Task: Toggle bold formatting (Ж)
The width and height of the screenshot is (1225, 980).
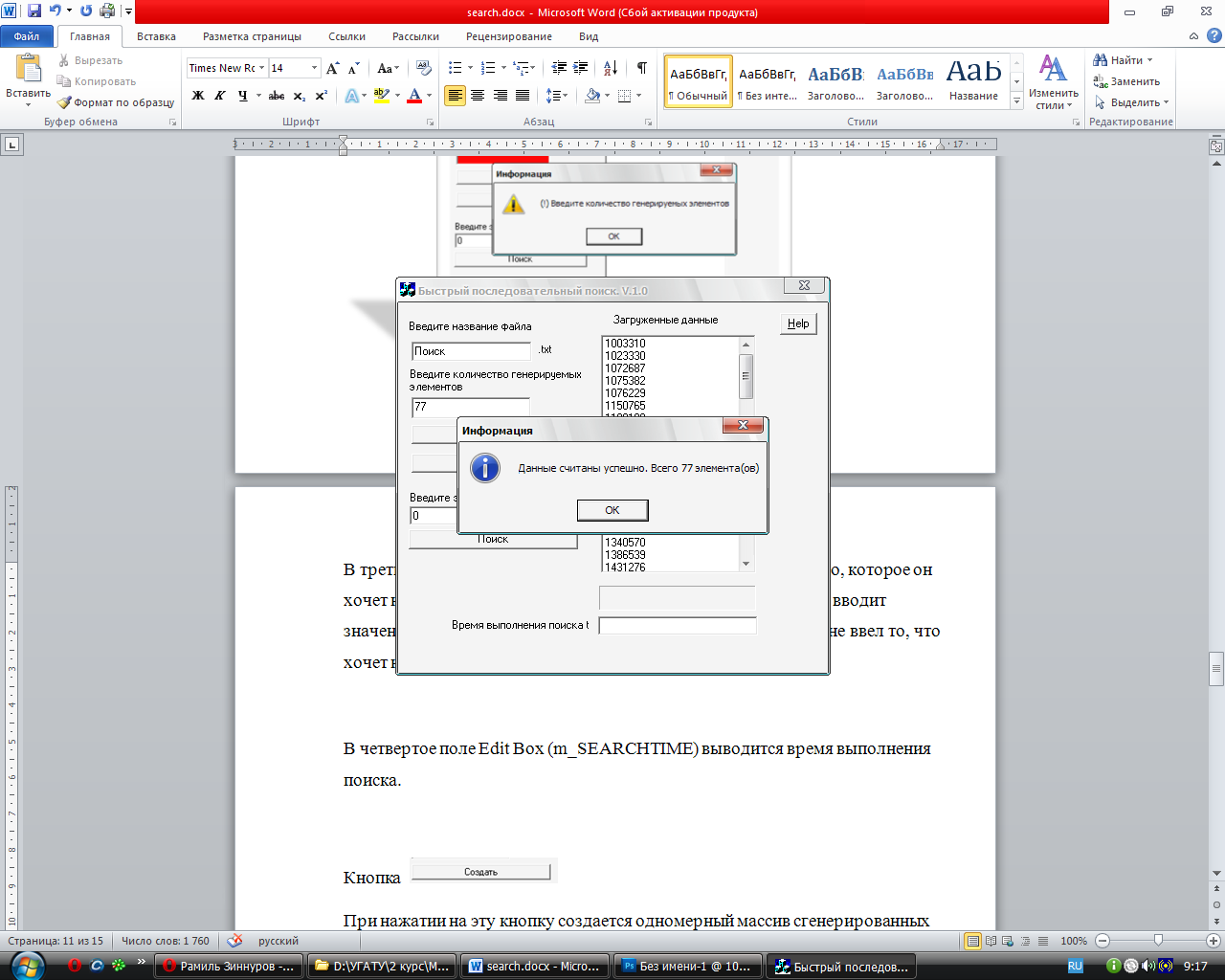Action: click(198, 96)
